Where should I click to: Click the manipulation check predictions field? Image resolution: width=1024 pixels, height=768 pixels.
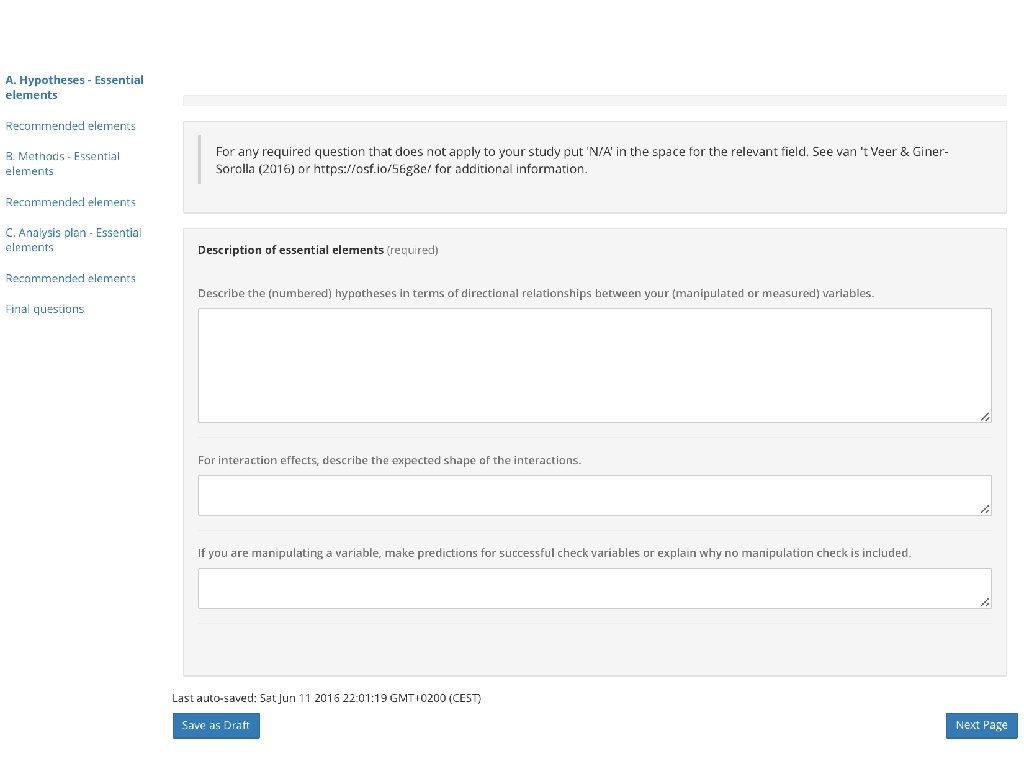594,588
